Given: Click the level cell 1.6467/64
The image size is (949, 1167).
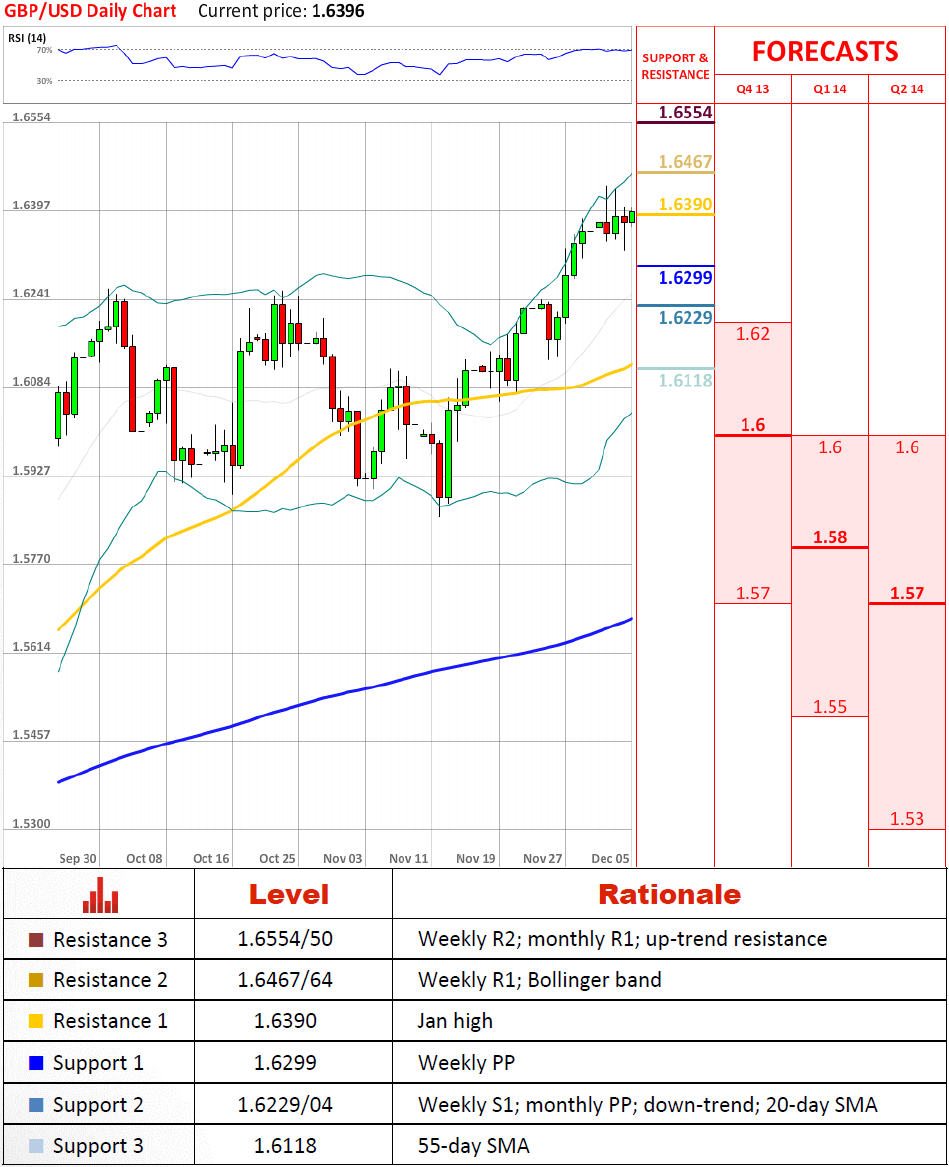Looking at the screenshot, I should (285, 979).
